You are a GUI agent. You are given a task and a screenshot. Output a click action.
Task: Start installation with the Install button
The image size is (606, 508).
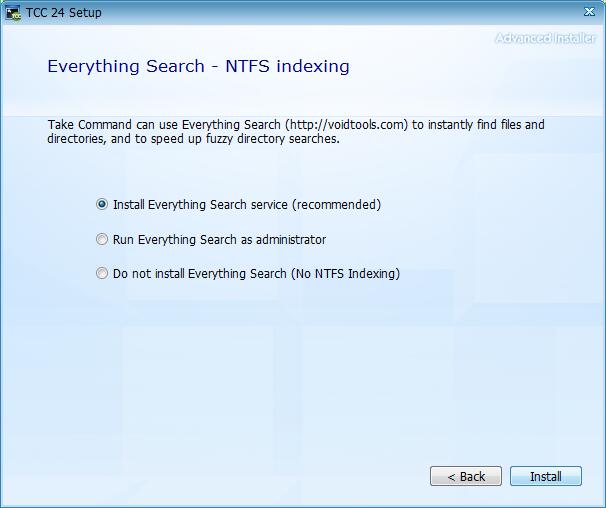click(x=546, y=476)
